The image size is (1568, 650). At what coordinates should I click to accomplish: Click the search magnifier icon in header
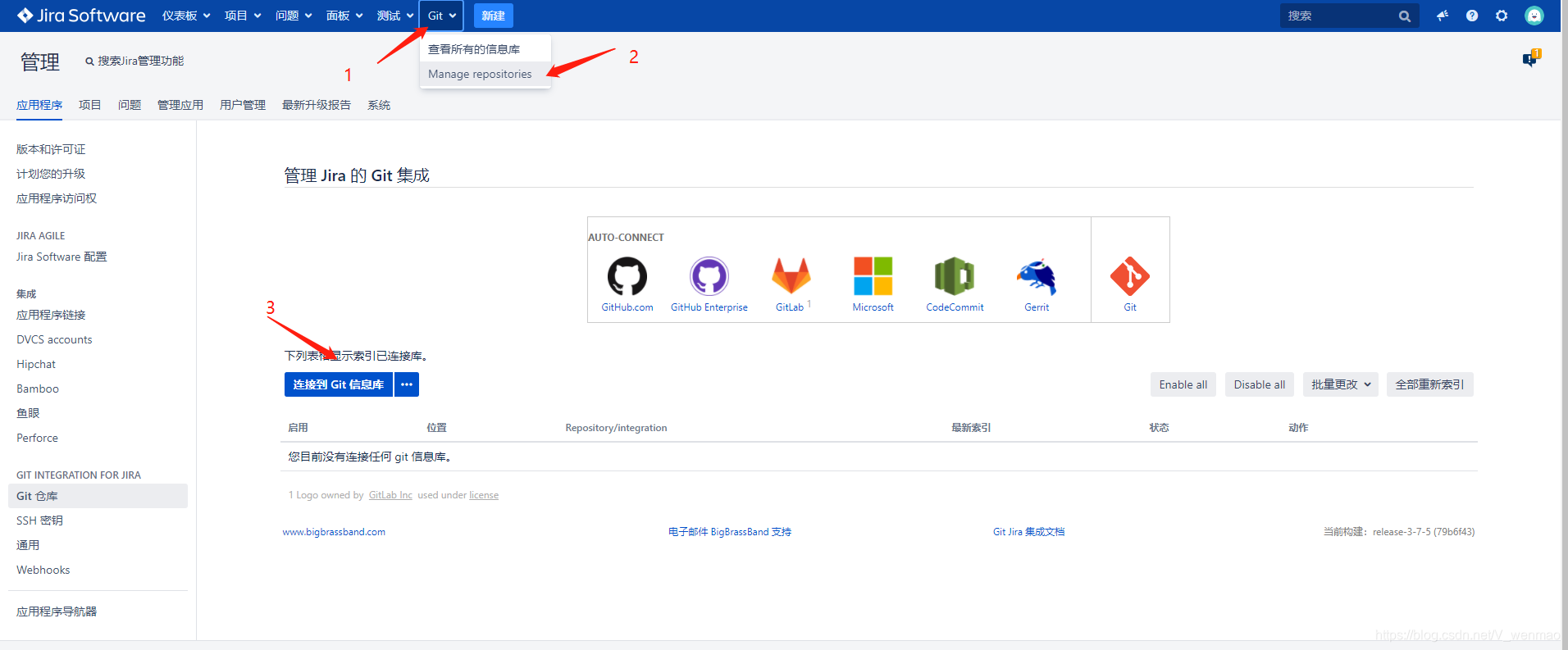pos(1405,16)
